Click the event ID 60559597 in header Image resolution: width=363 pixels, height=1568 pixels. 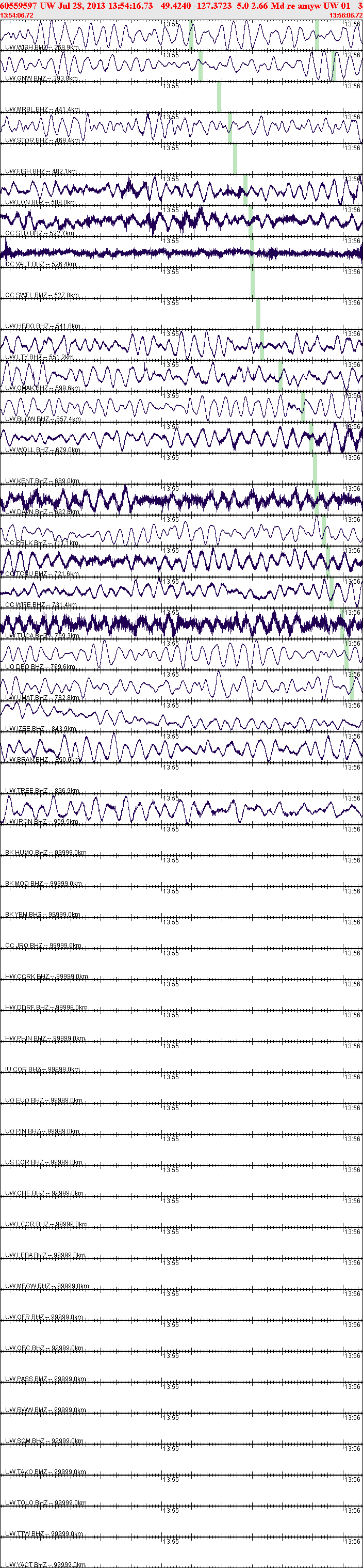pyautogui.click(x=20, y=6)
